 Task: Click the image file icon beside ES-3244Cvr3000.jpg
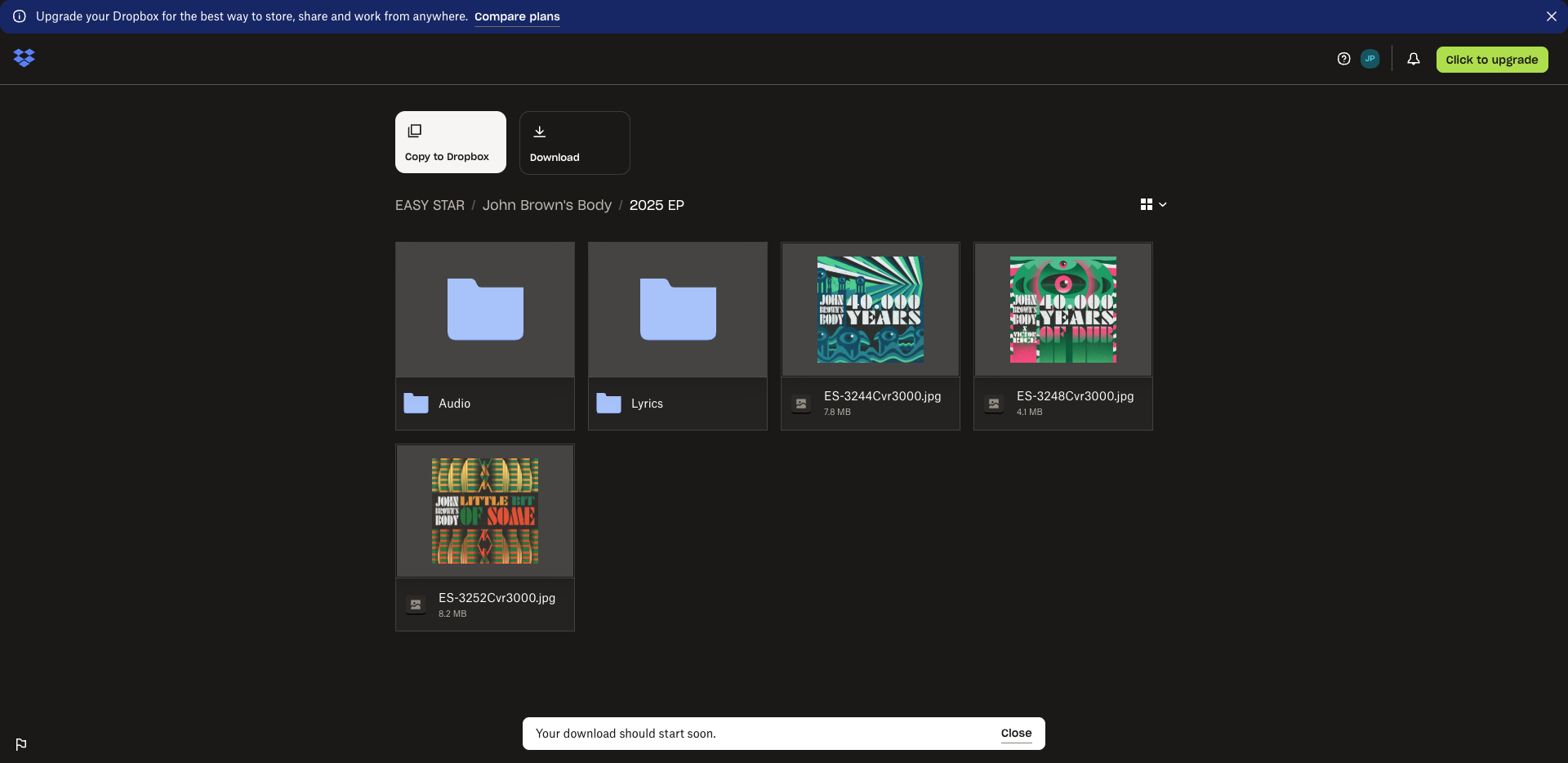click(x=801, y=404)
